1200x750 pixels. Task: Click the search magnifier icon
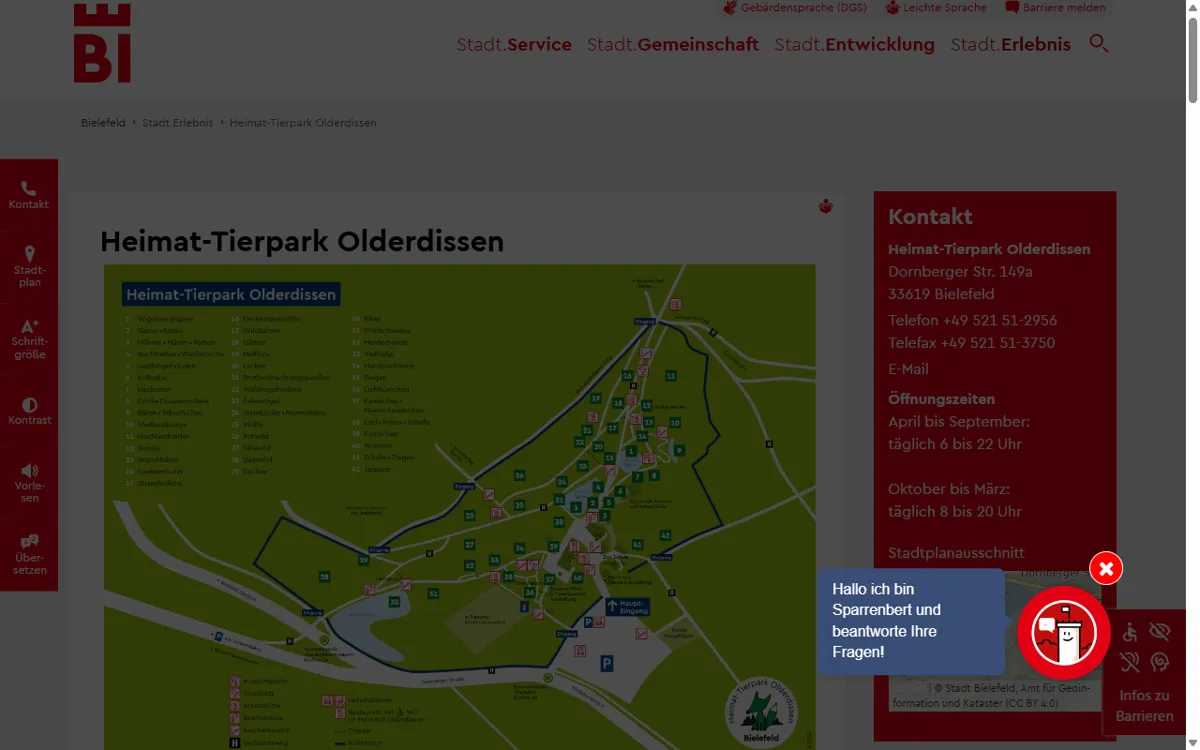click(1099, 43)
